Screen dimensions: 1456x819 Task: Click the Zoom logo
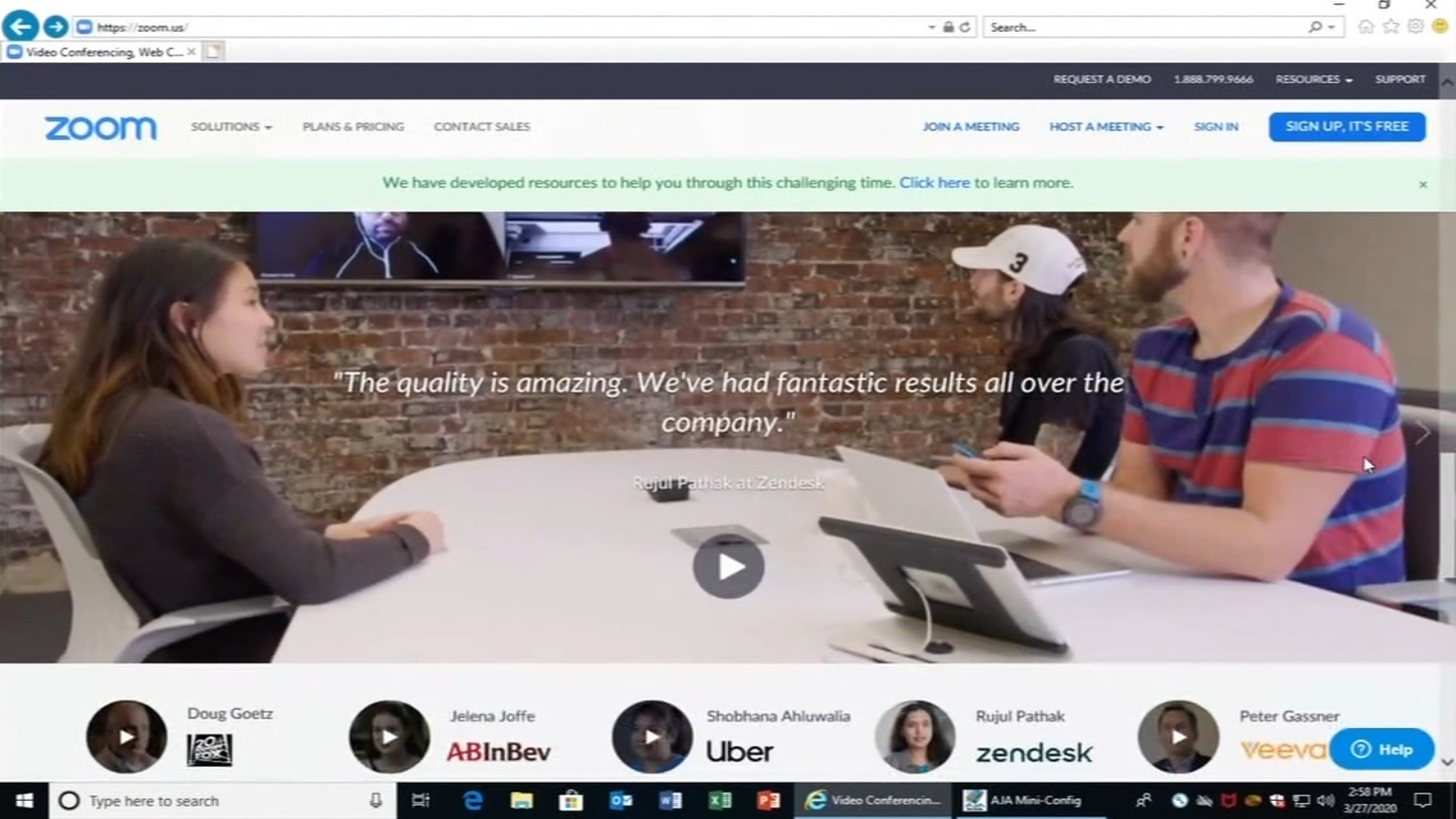tap(101, 127)
